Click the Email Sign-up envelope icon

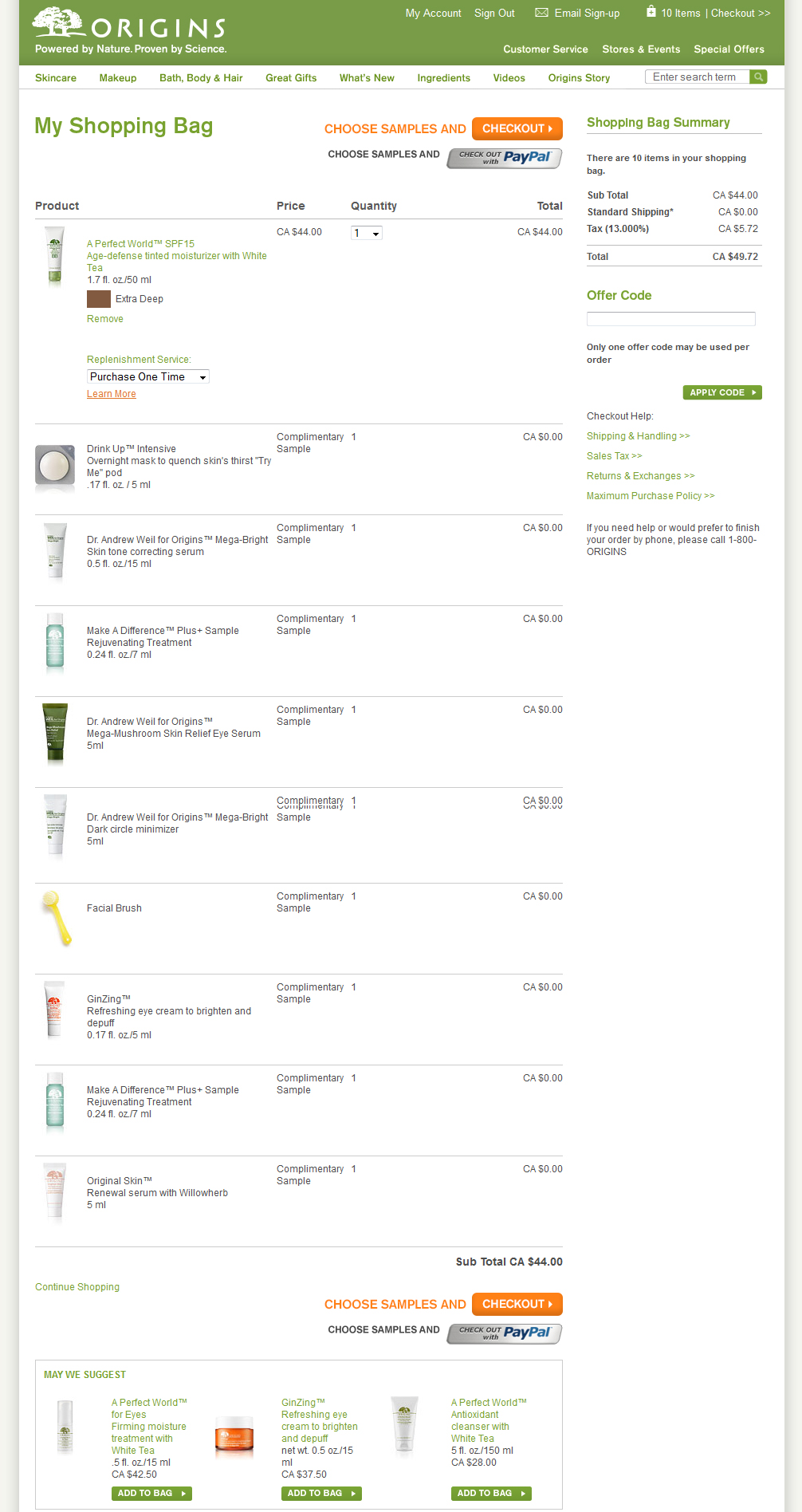[541, 13]
